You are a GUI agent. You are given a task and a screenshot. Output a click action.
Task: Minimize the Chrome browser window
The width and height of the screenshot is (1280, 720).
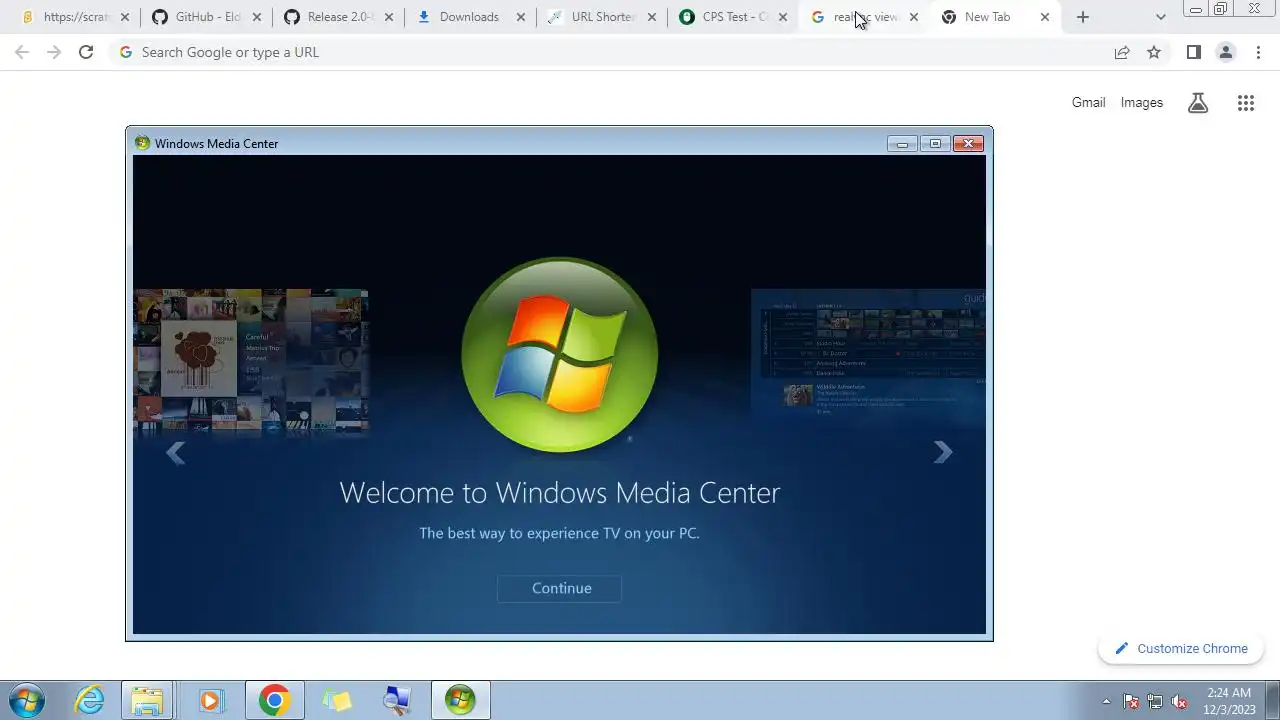pyautogui.click(x=1195, y=9)
